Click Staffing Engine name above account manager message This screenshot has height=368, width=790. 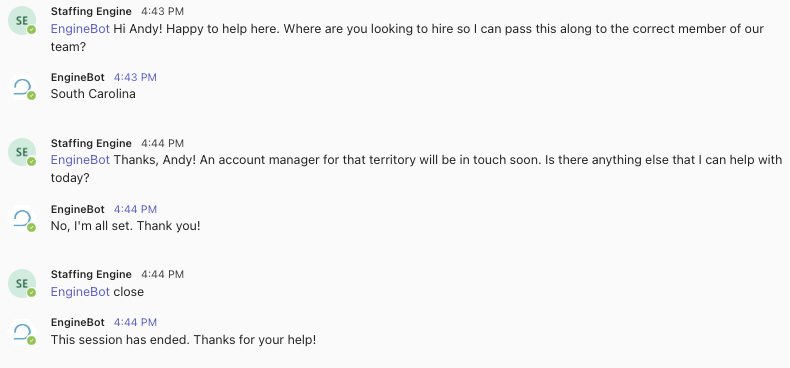click(91, 143)
